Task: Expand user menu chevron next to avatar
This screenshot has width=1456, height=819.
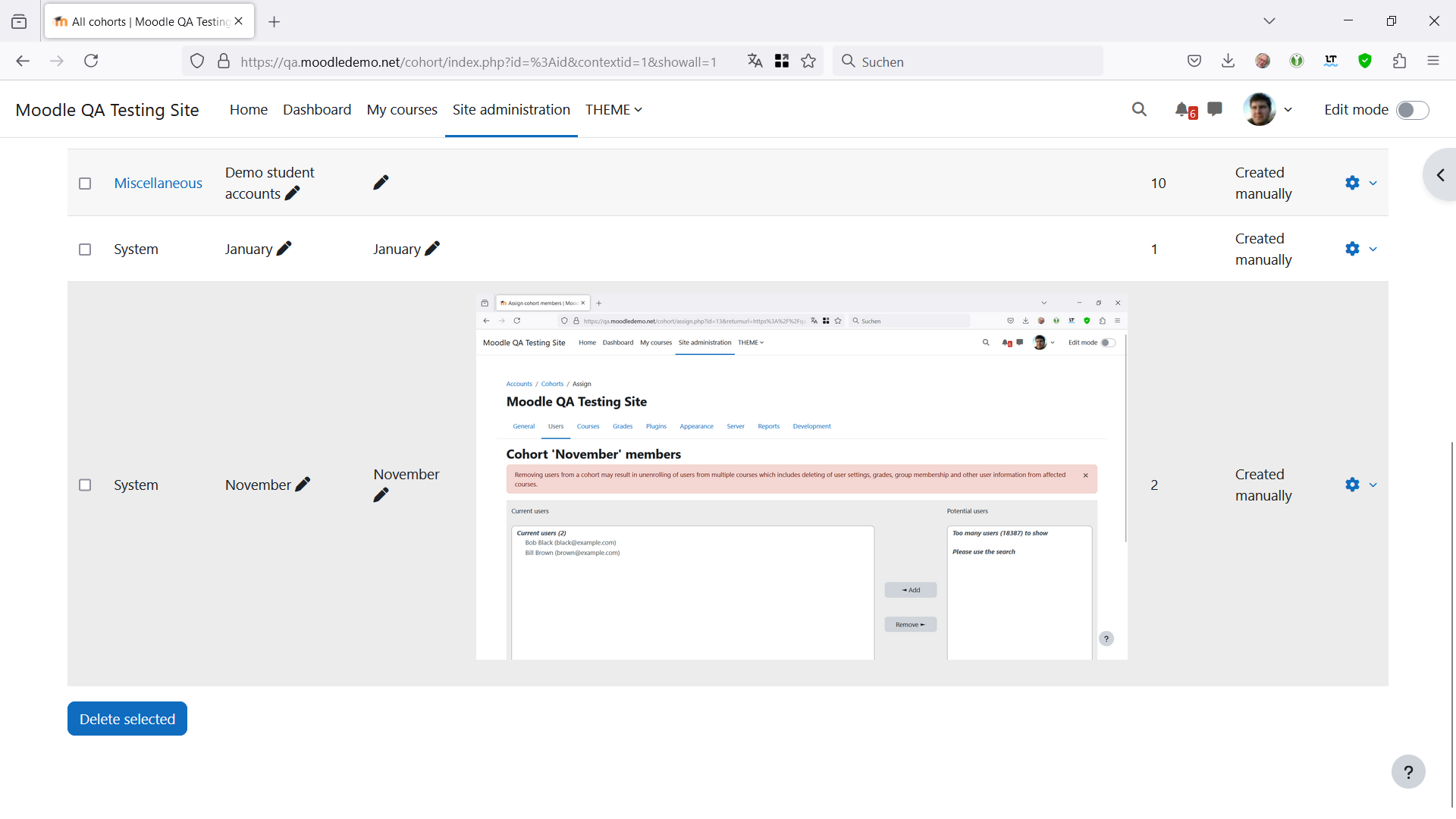Action: pyautogui.click(x=1288, y=110)
